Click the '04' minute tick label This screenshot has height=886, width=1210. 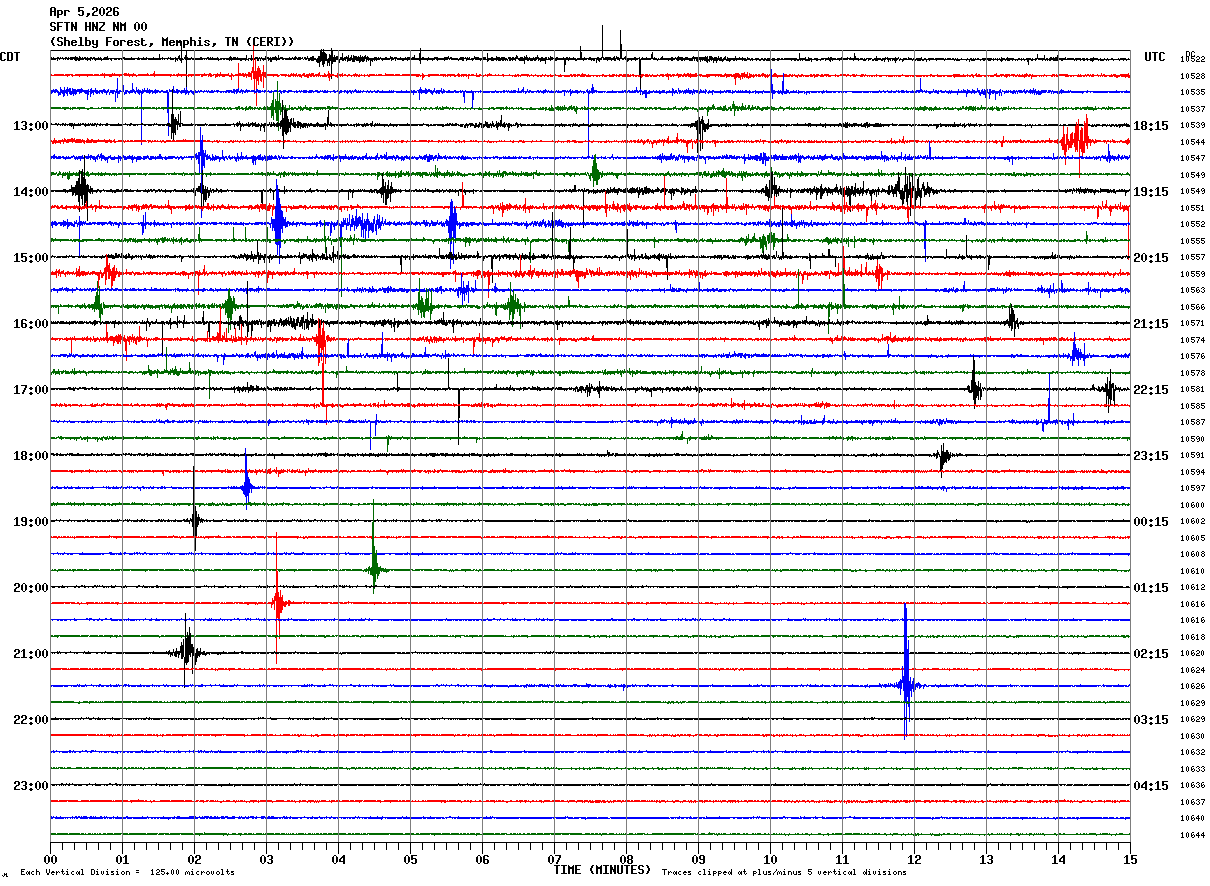tap(338, 859)
